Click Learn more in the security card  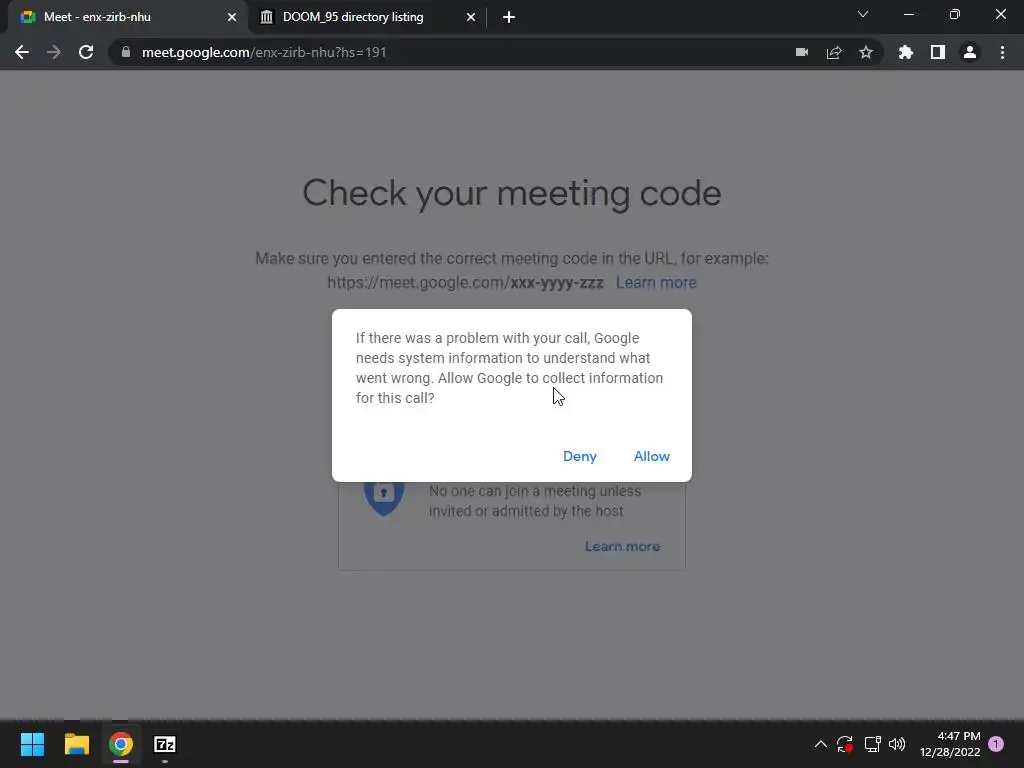click(x=622, y=546)
